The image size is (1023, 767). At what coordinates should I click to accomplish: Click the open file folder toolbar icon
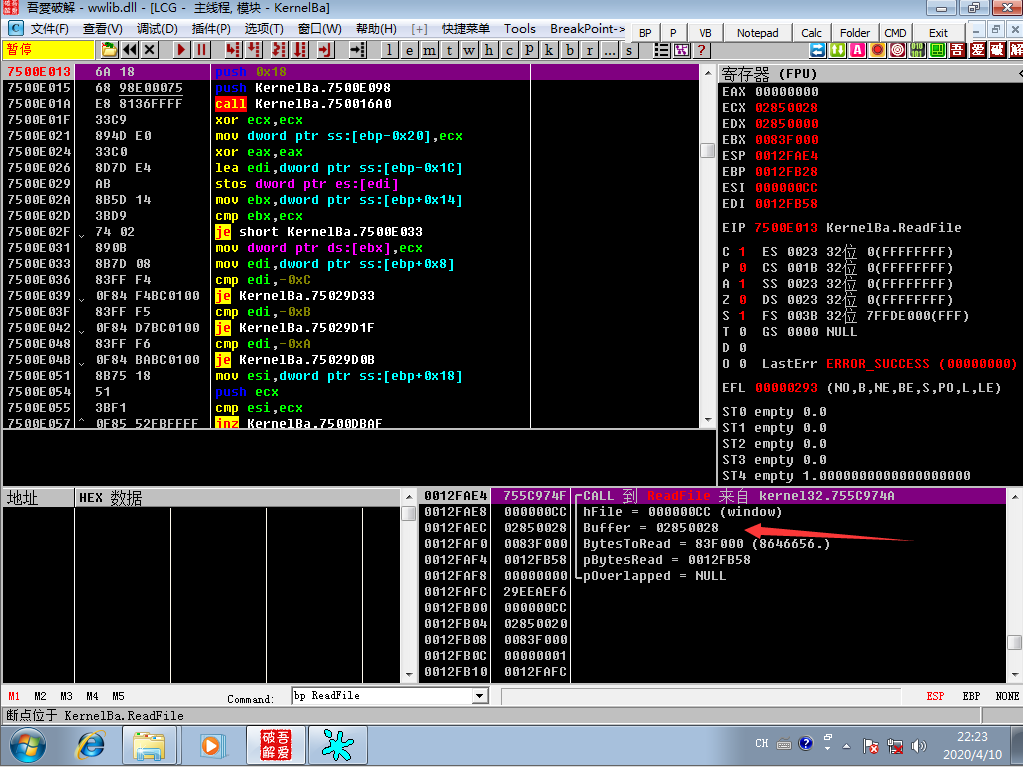(x=109, y=50)
